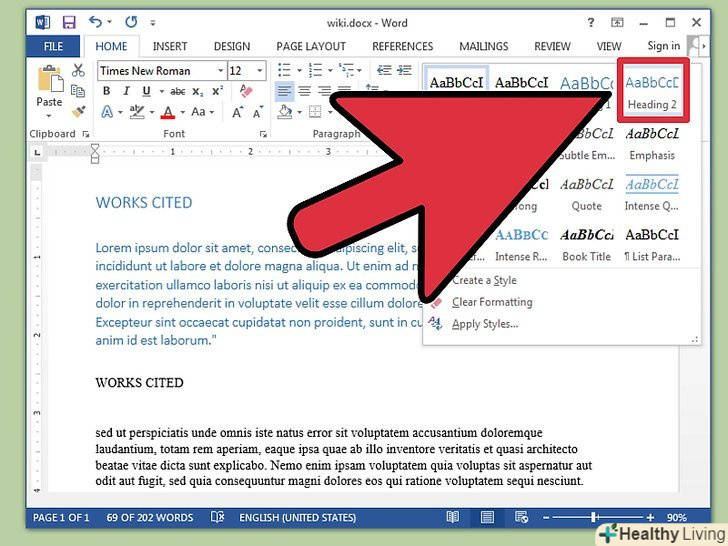This screenshot has height=546, width=728.
Task: Apply the Emphasis style
Action: click(652, 144)
